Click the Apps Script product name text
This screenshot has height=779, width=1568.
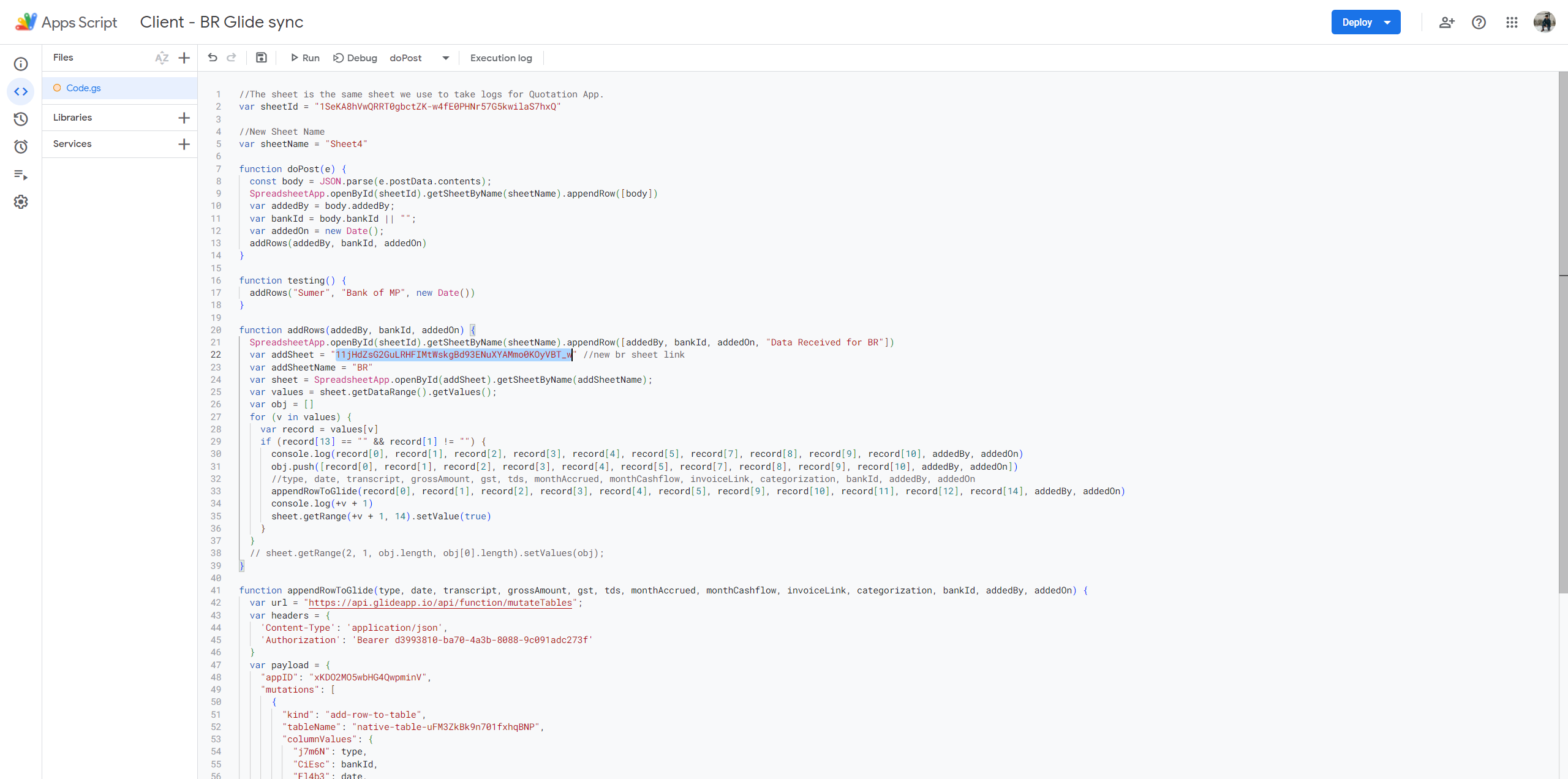coord(79,22)
